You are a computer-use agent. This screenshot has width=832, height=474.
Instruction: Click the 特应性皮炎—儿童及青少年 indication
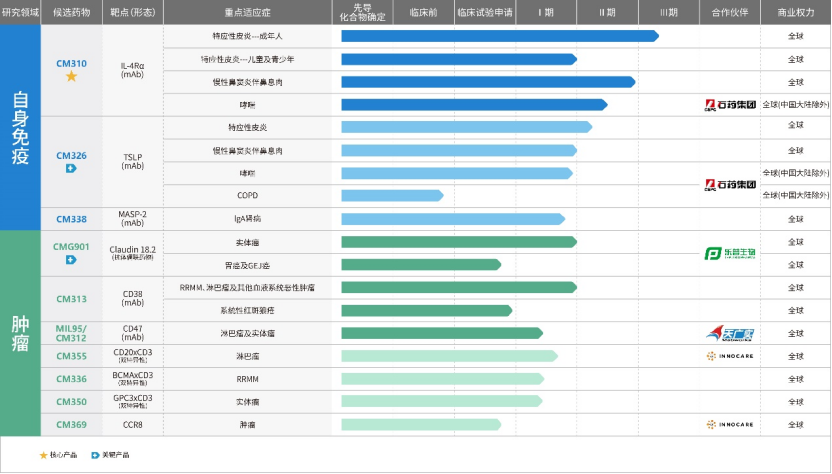[x=248, y=59]
